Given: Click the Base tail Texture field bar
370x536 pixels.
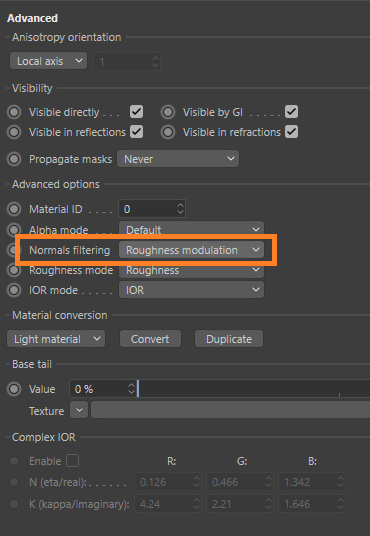Looking at the screenshot, I should point(230,410).
